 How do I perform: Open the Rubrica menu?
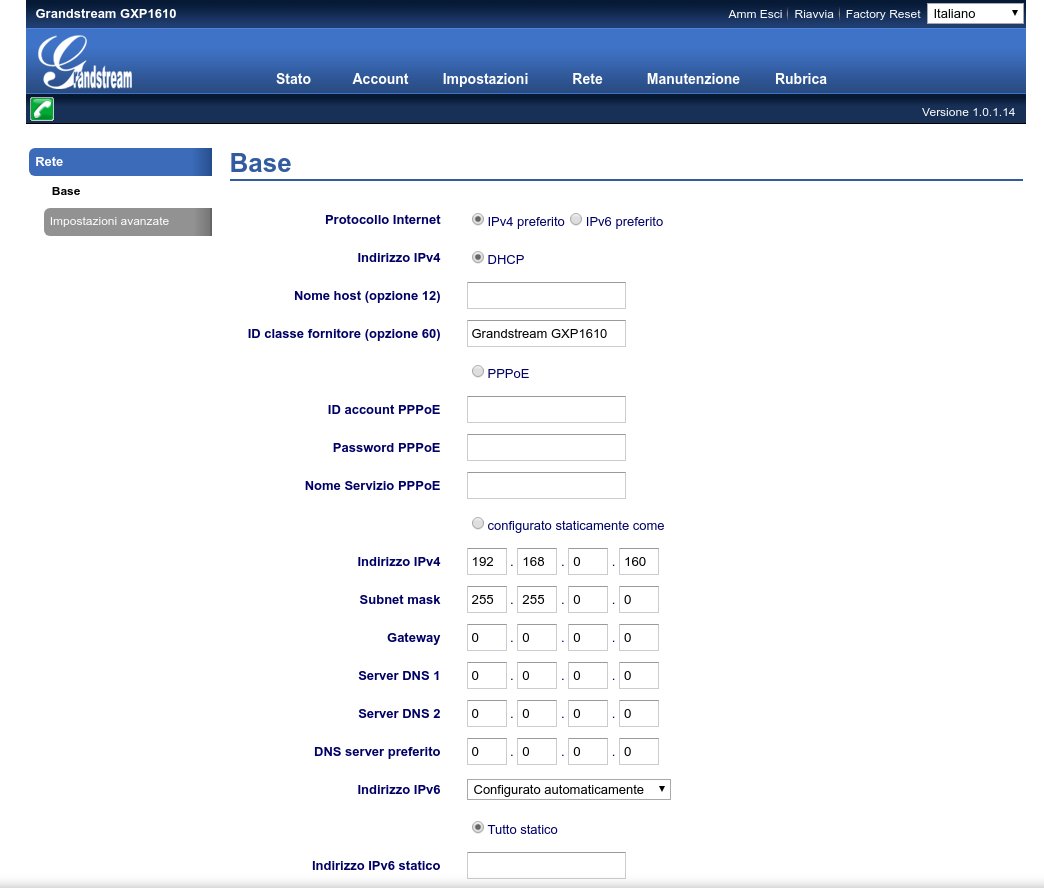pyautogui.click(x=801, y=79)
